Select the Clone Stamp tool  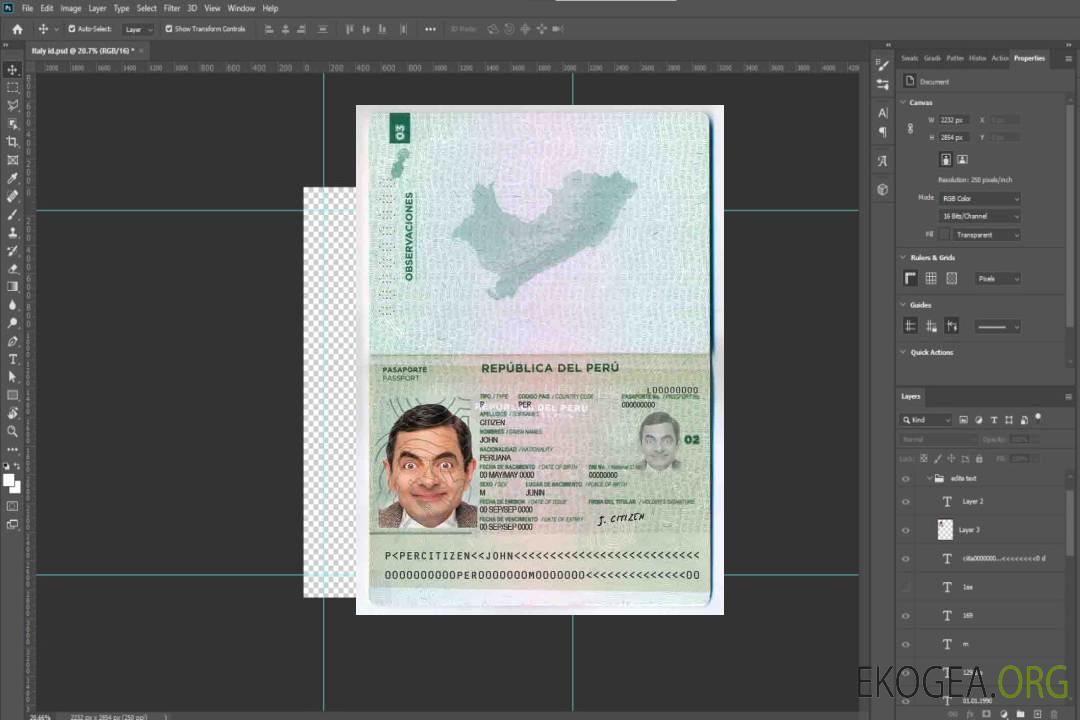point(12,232)
